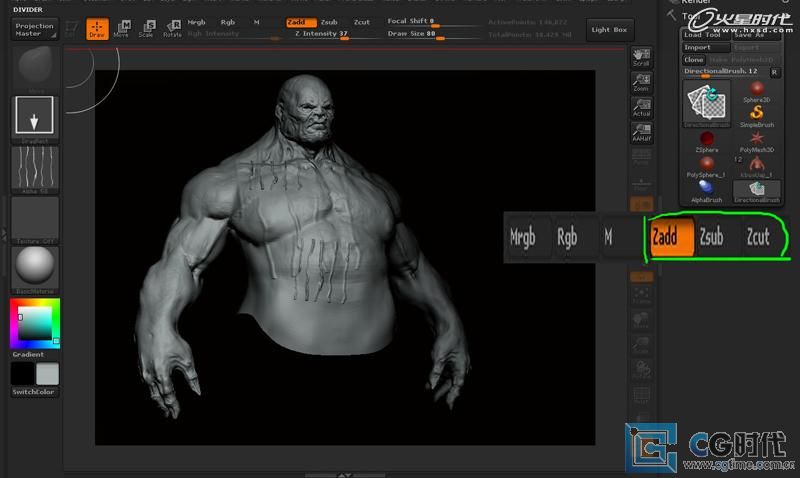Toggle small Zcut in top shelf

pos(362,22)
